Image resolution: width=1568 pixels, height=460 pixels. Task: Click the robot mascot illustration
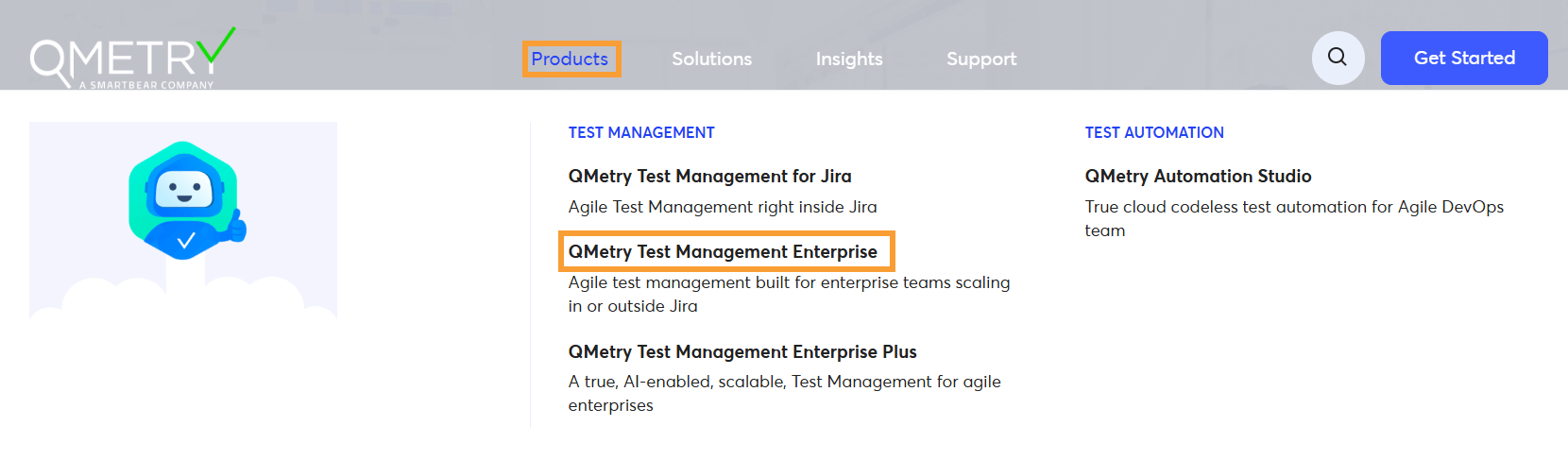pos(185,200)
